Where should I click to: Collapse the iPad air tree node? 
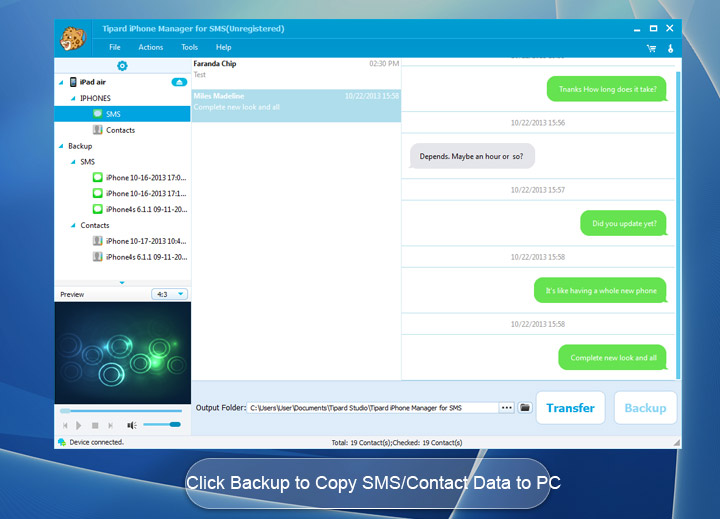pos(61,83)
